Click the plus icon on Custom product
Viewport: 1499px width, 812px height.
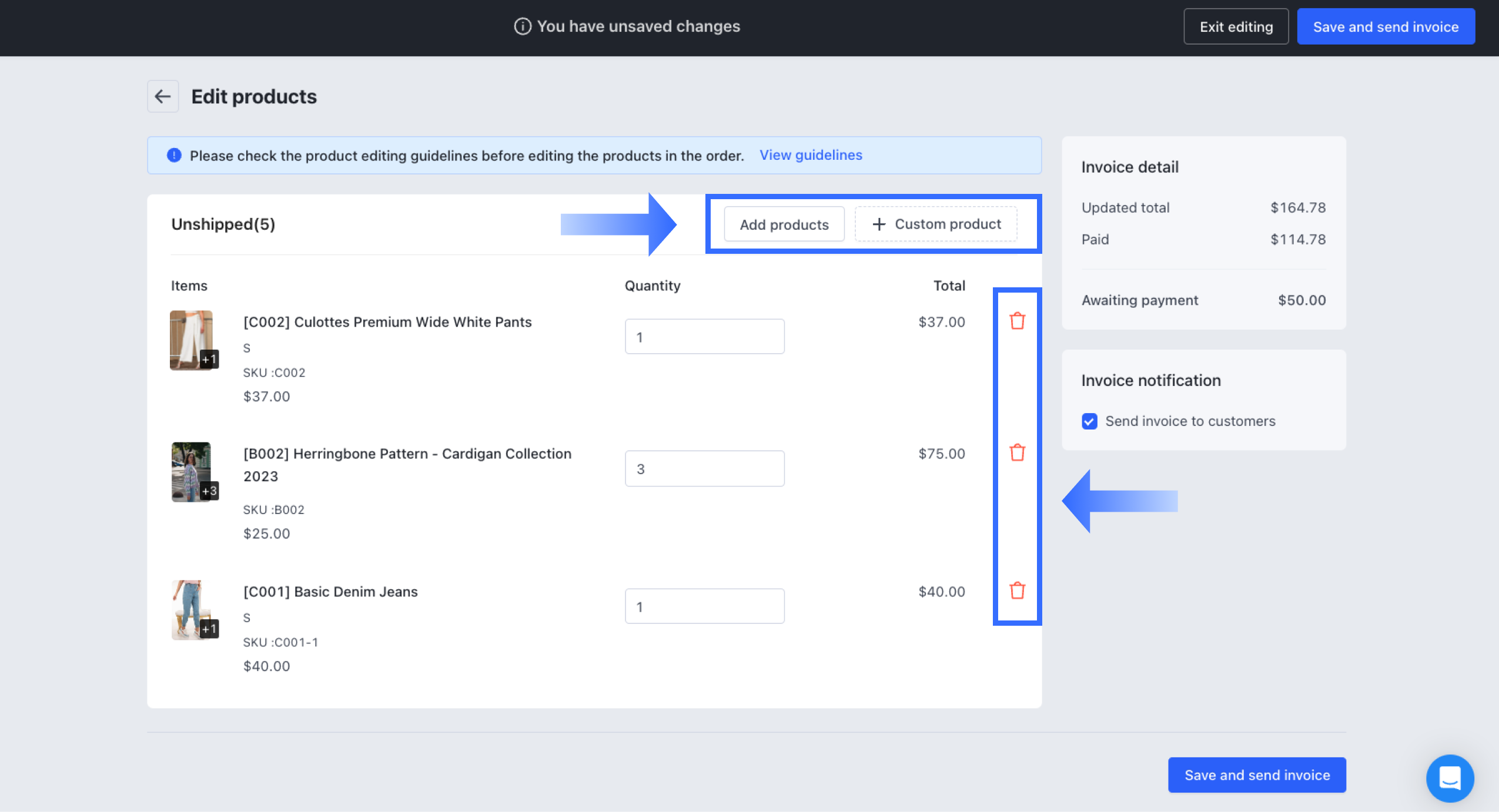(879, 224)
